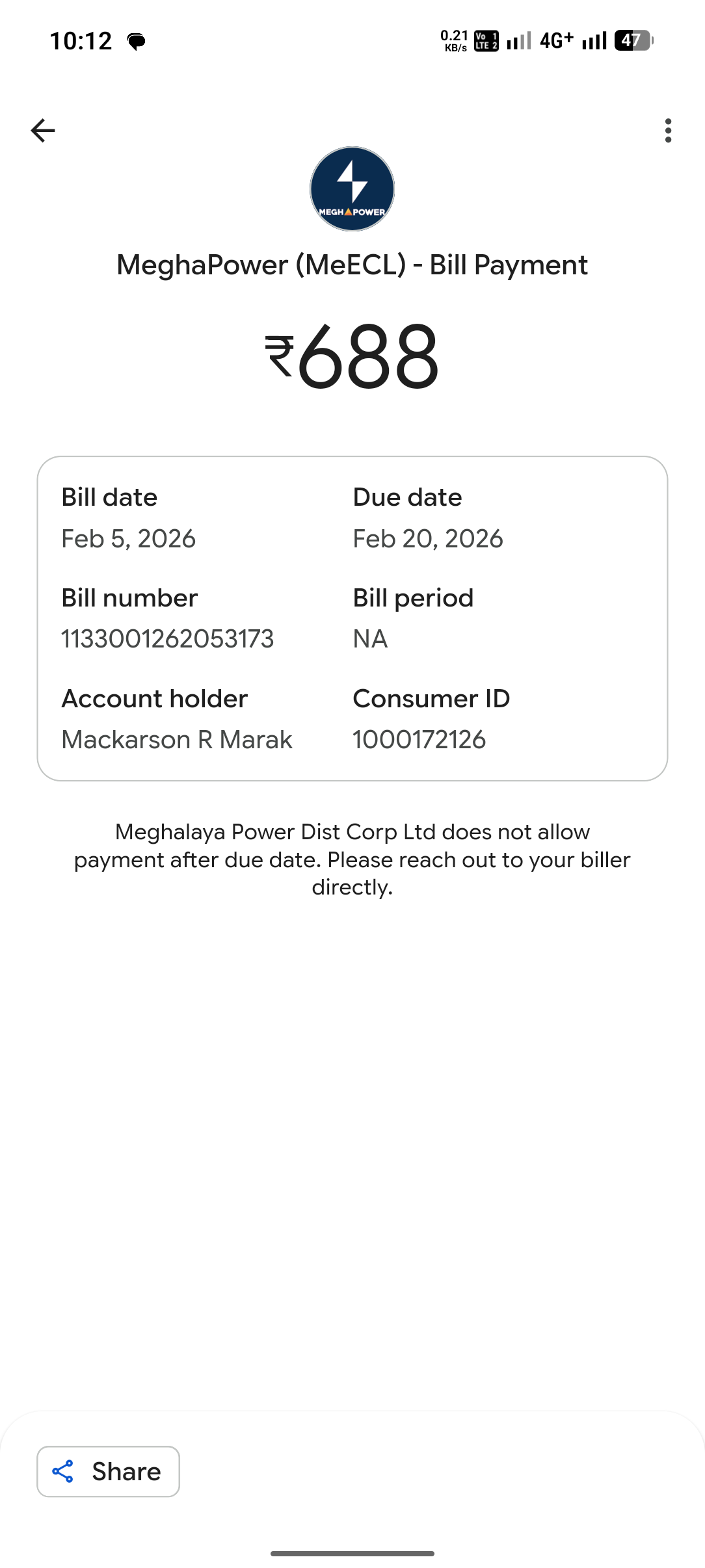This screenshot has height=1568, width=705.
Task: Tap the battery indicator in status bar
Action: click(633, 41)
